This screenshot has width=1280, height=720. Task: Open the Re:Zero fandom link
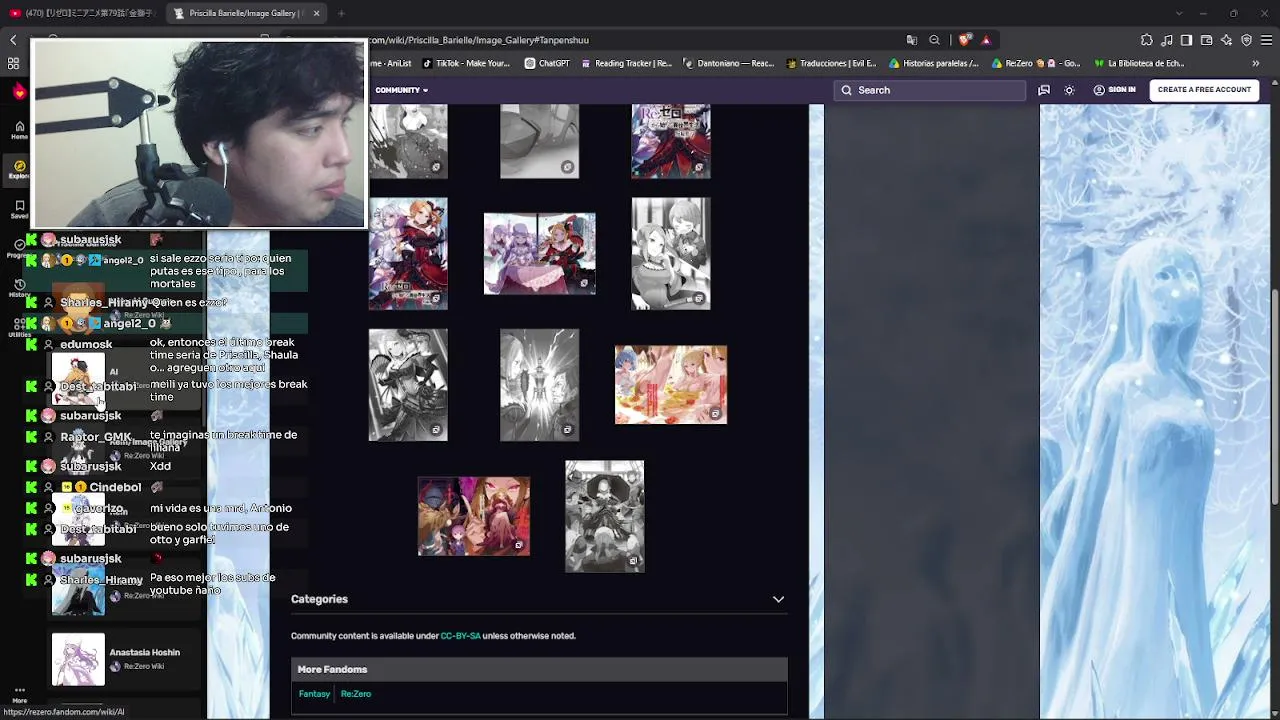click(x=356, y=694)
